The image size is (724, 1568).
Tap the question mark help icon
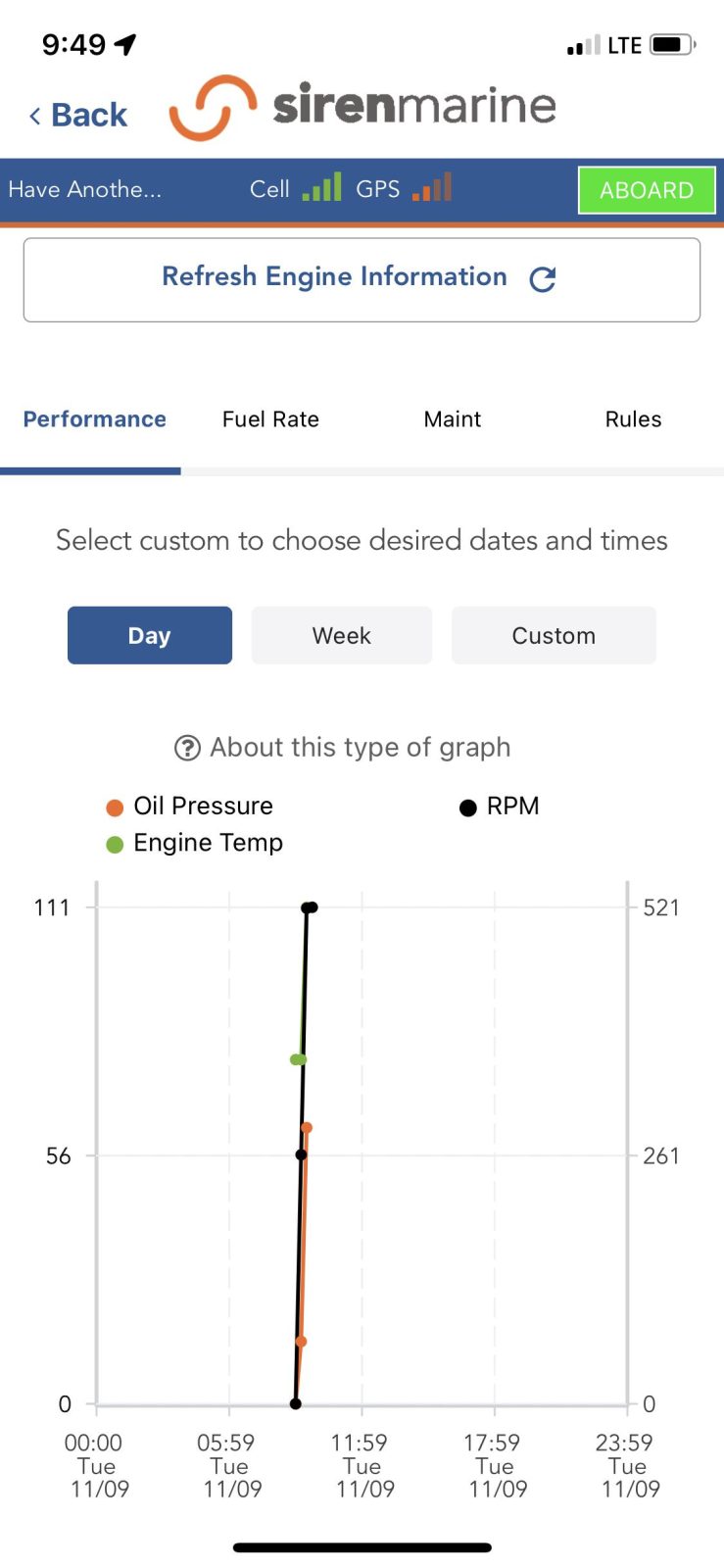(186, 749)
